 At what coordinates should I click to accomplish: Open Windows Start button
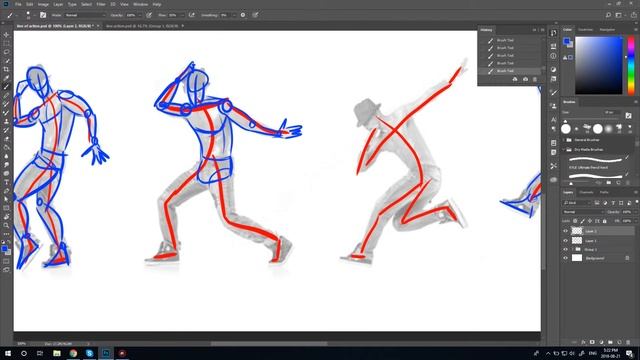coord(8,353)
